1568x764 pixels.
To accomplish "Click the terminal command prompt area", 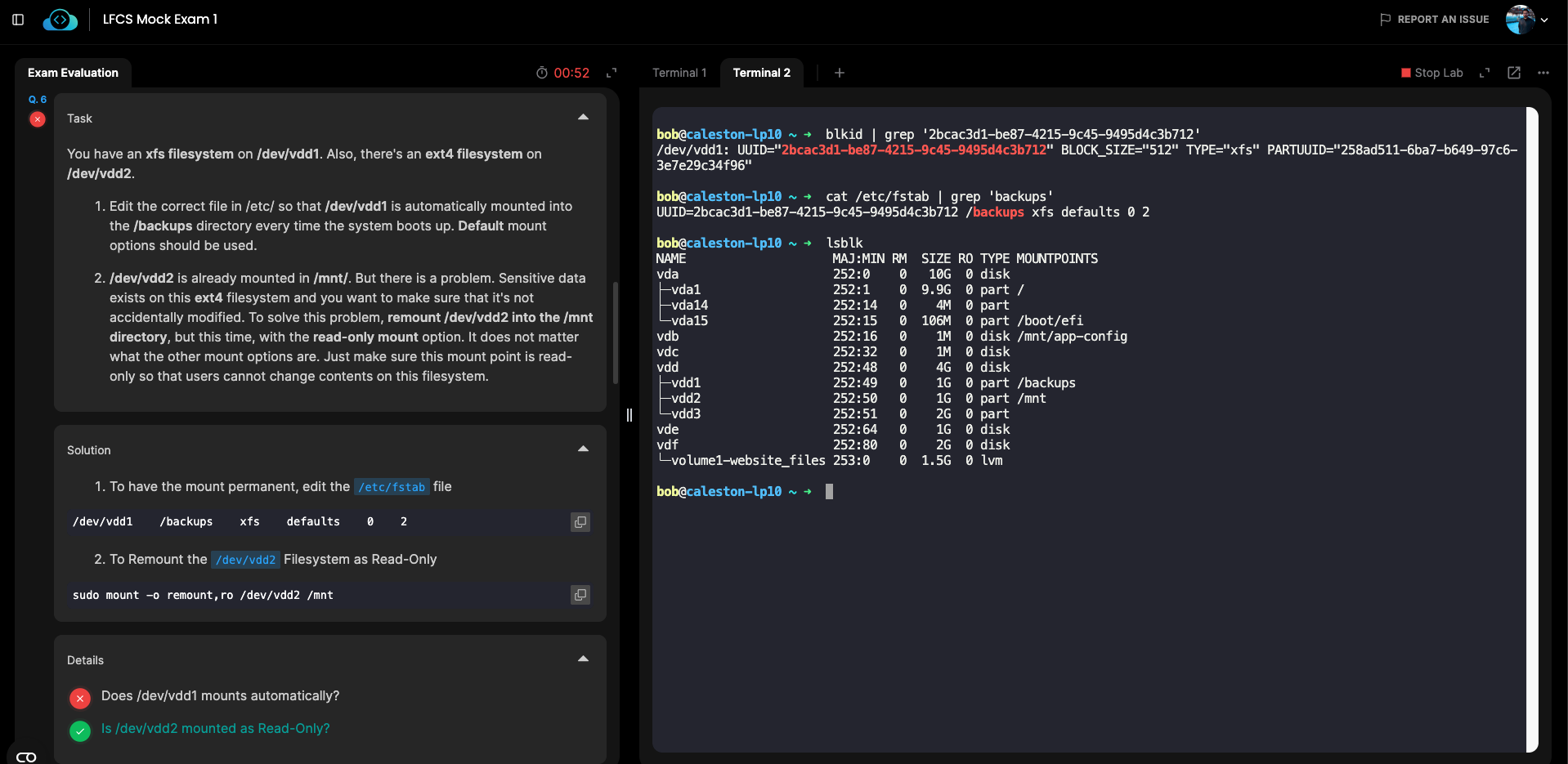I will tap(830, 492).
